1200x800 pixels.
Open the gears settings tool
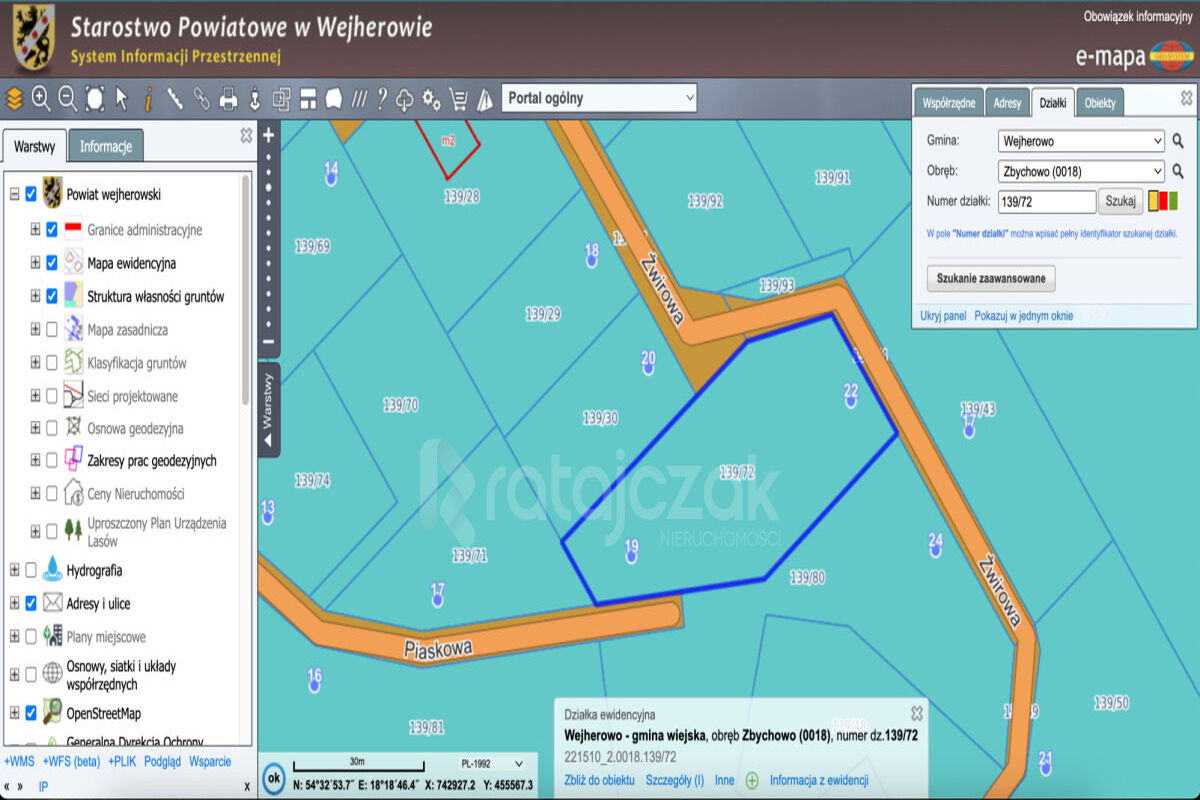pyautogui.click(x=432, y=98)
